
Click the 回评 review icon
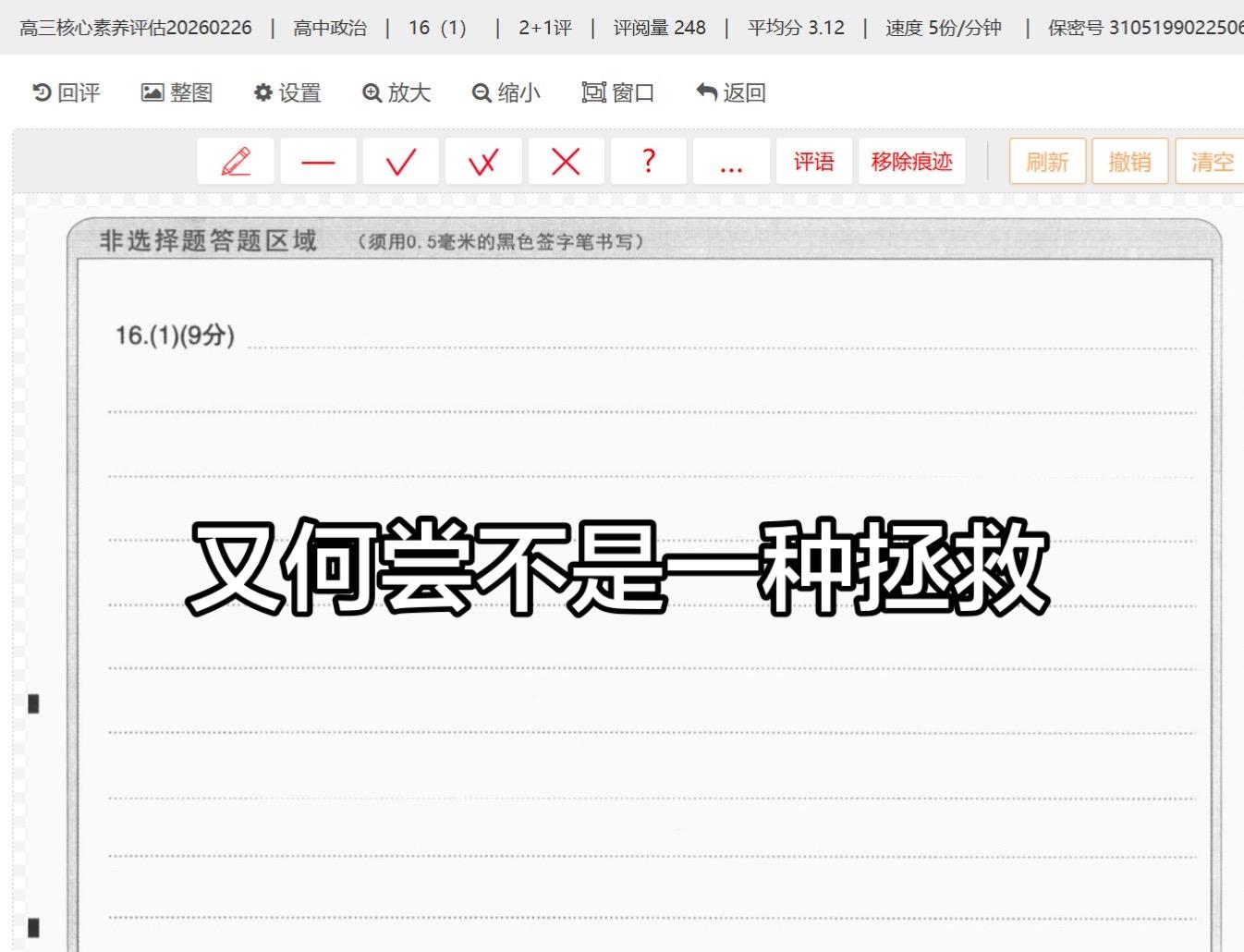pyautogui.click(x=66, y=92)
